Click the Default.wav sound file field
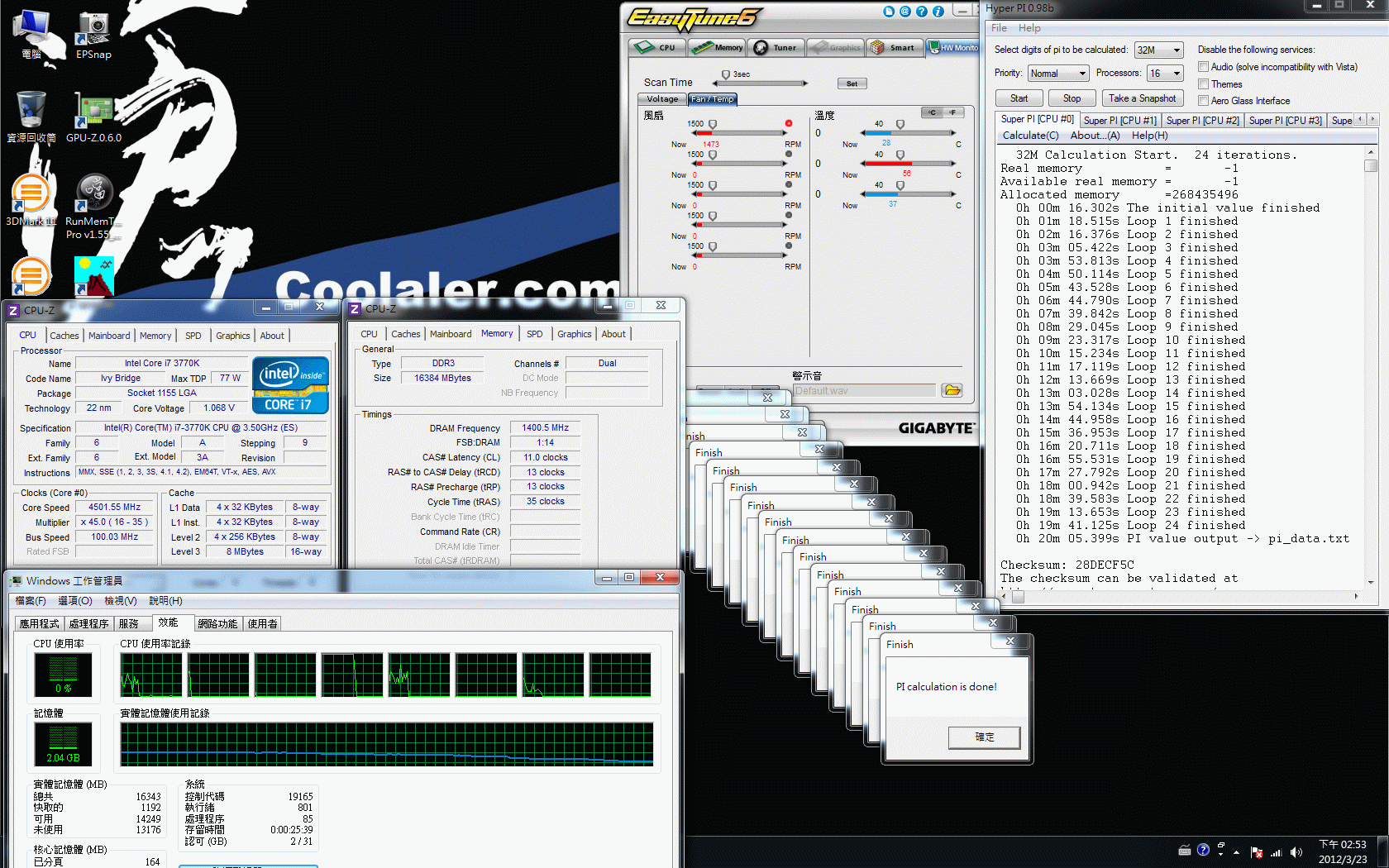Image resolution: width=1389 pixels, height=868 pixels. point(864,391)
